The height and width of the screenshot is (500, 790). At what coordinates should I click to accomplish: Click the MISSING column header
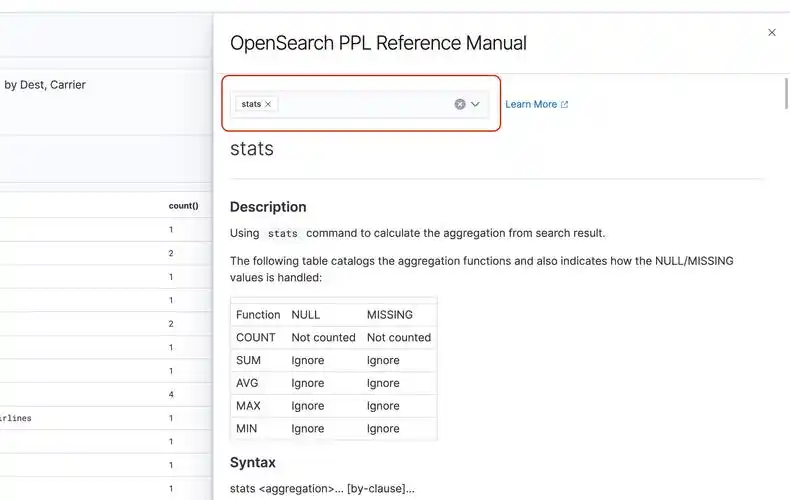(x=389, y=315)
